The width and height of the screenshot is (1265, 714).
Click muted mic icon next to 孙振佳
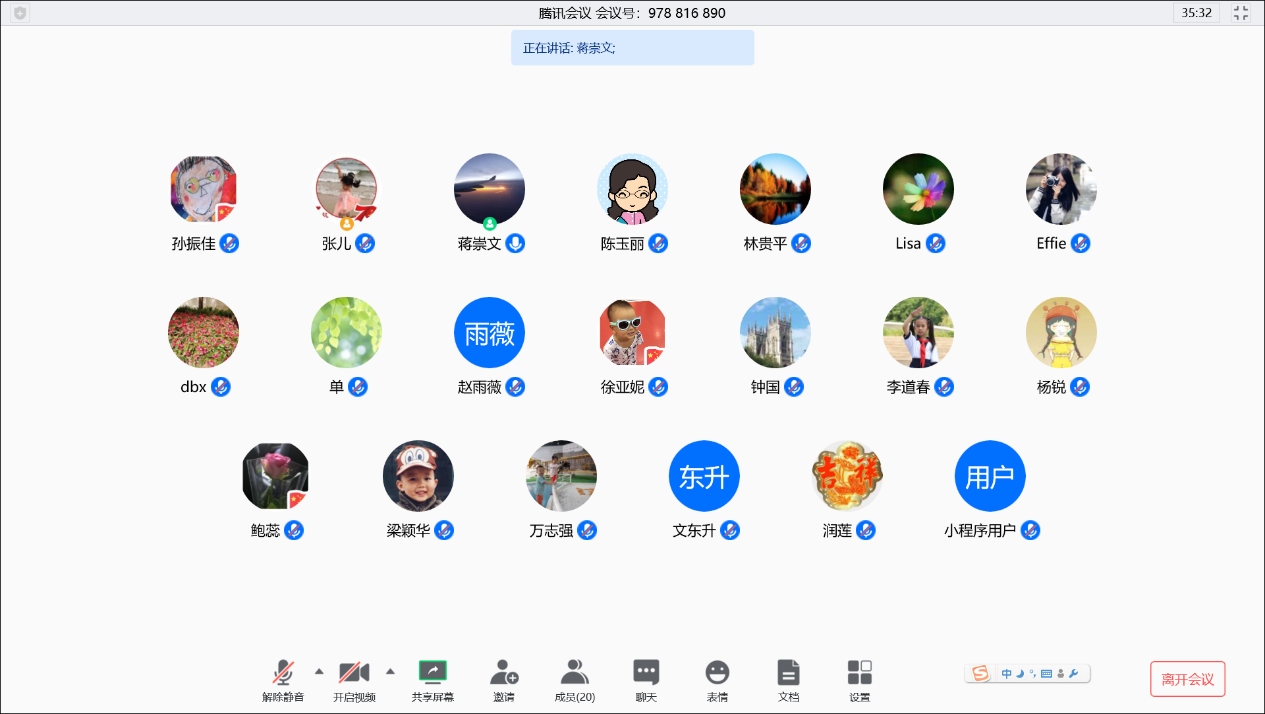coord(230,243)
